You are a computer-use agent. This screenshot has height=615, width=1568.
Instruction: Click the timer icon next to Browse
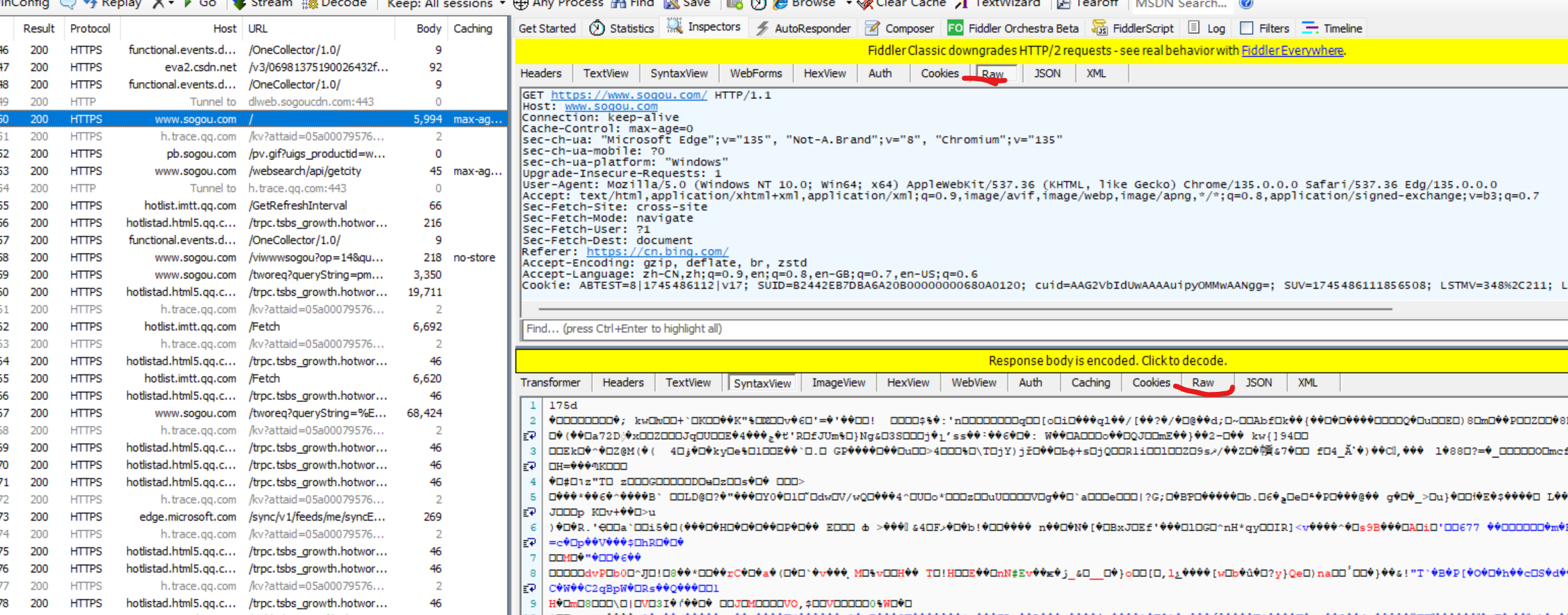(x=759, y=4)
